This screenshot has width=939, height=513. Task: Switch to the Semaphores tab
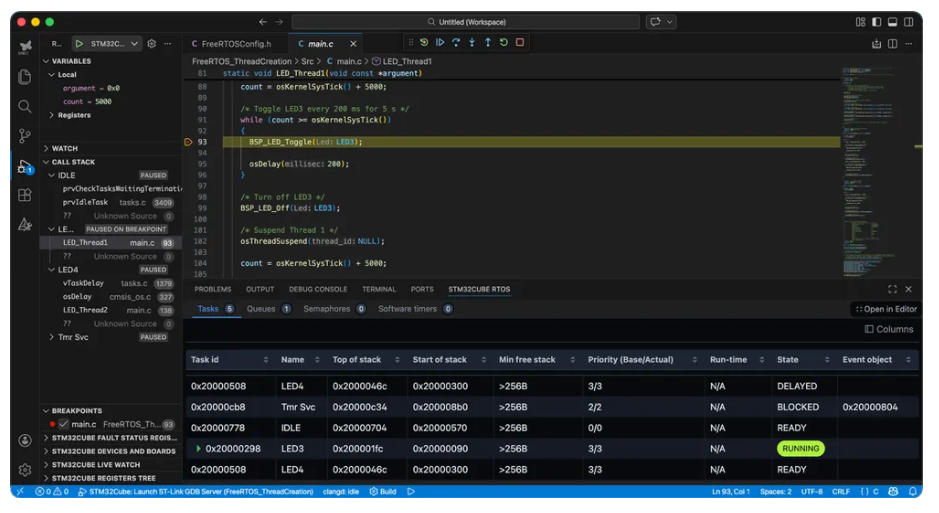coord(334,309)
